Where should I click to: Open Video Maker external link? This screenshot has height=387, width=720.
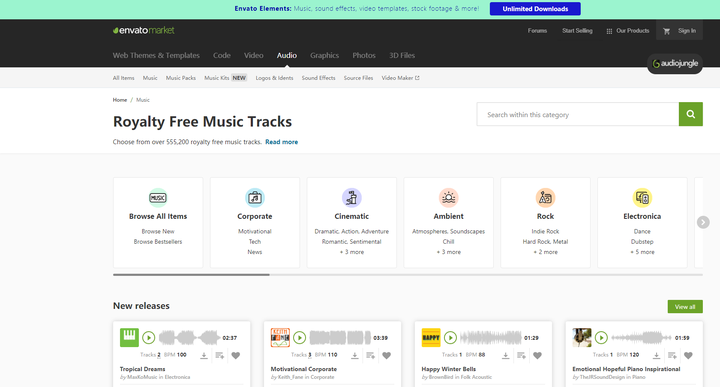400,78
